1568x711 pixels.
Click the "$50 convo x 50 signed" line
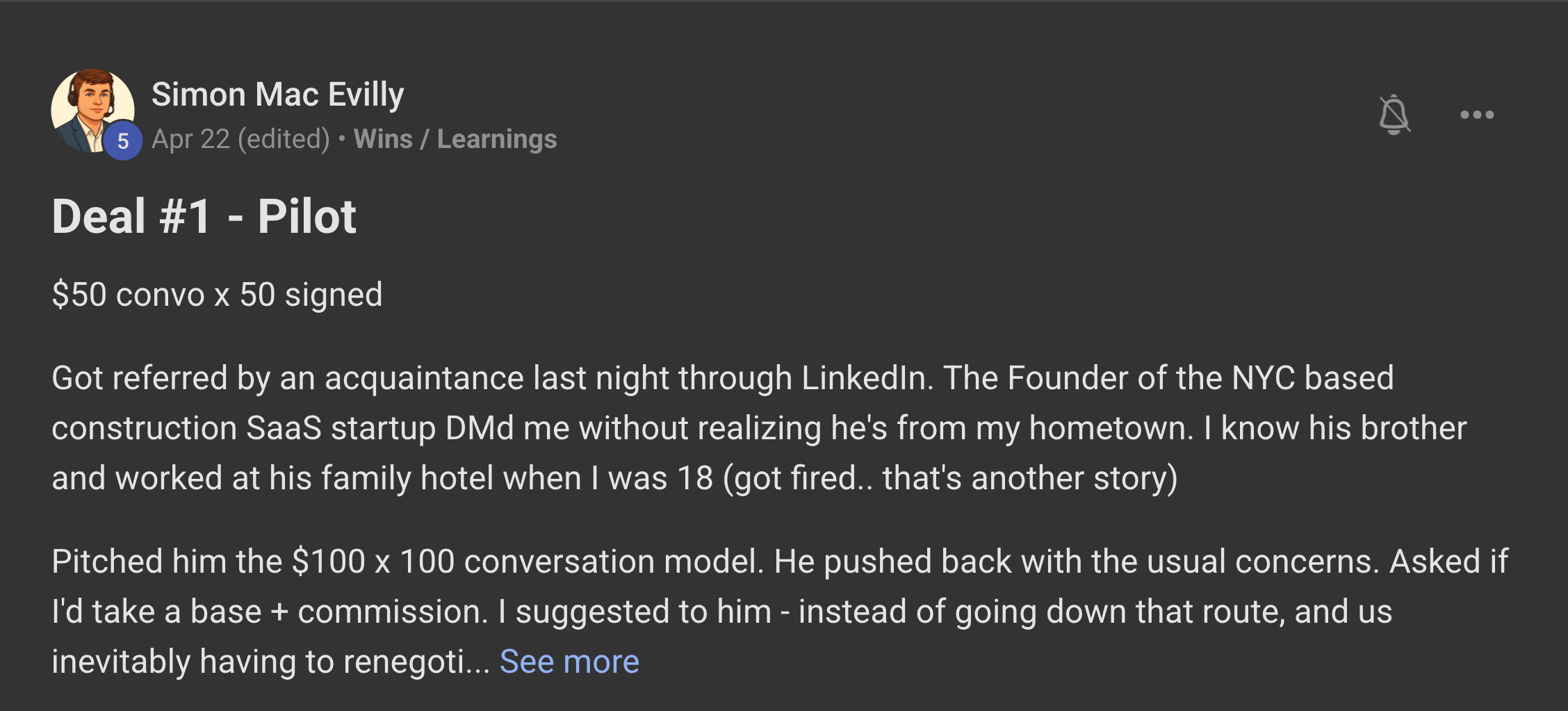217,294
